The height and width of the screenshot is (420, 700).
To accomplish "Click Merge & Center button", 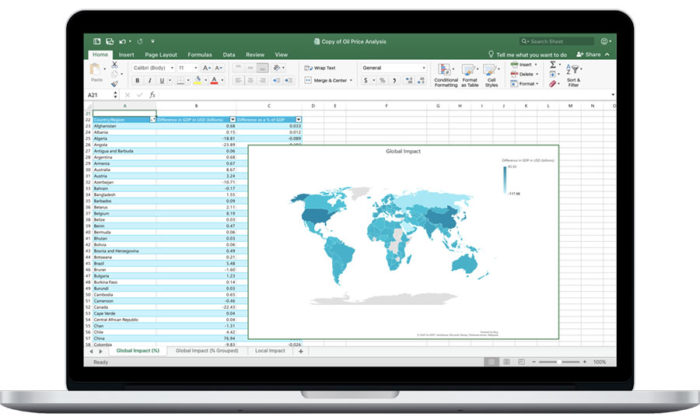I will [329, 80].
